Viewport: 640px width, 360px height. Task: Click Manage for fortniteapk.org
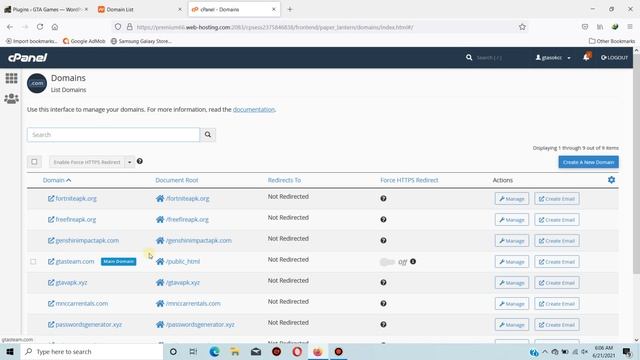(512, 199)
